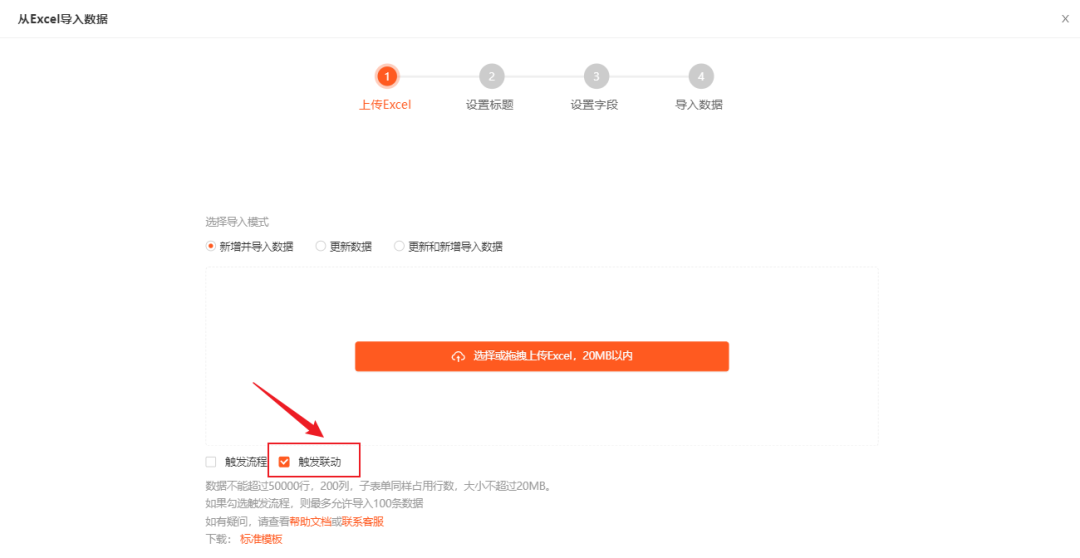1080x558 pixels.
Task: Click 选择或拖拽上传Excel orange upload button
Action: click(x=542, y=356)
